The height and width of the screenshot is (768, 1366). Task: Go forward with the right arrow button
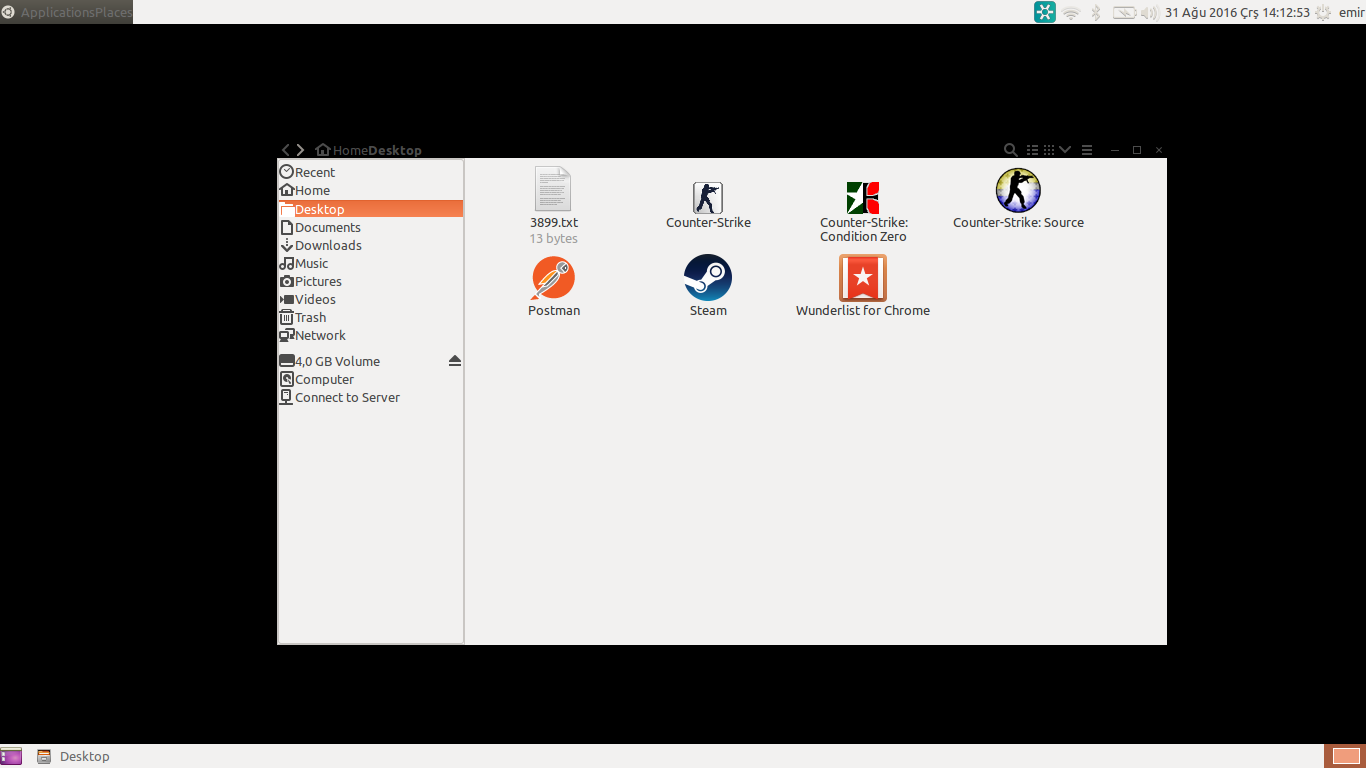point(300,150)
